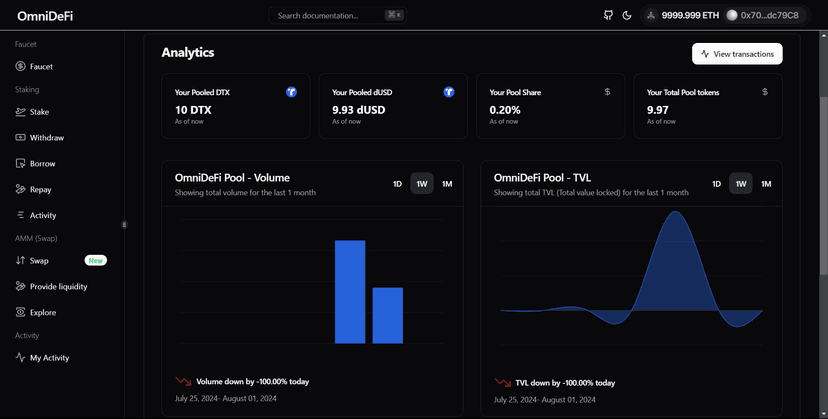Viewport: 828px width, 419px height.
Task: Open Provide liquidity page
Action: 59,286
